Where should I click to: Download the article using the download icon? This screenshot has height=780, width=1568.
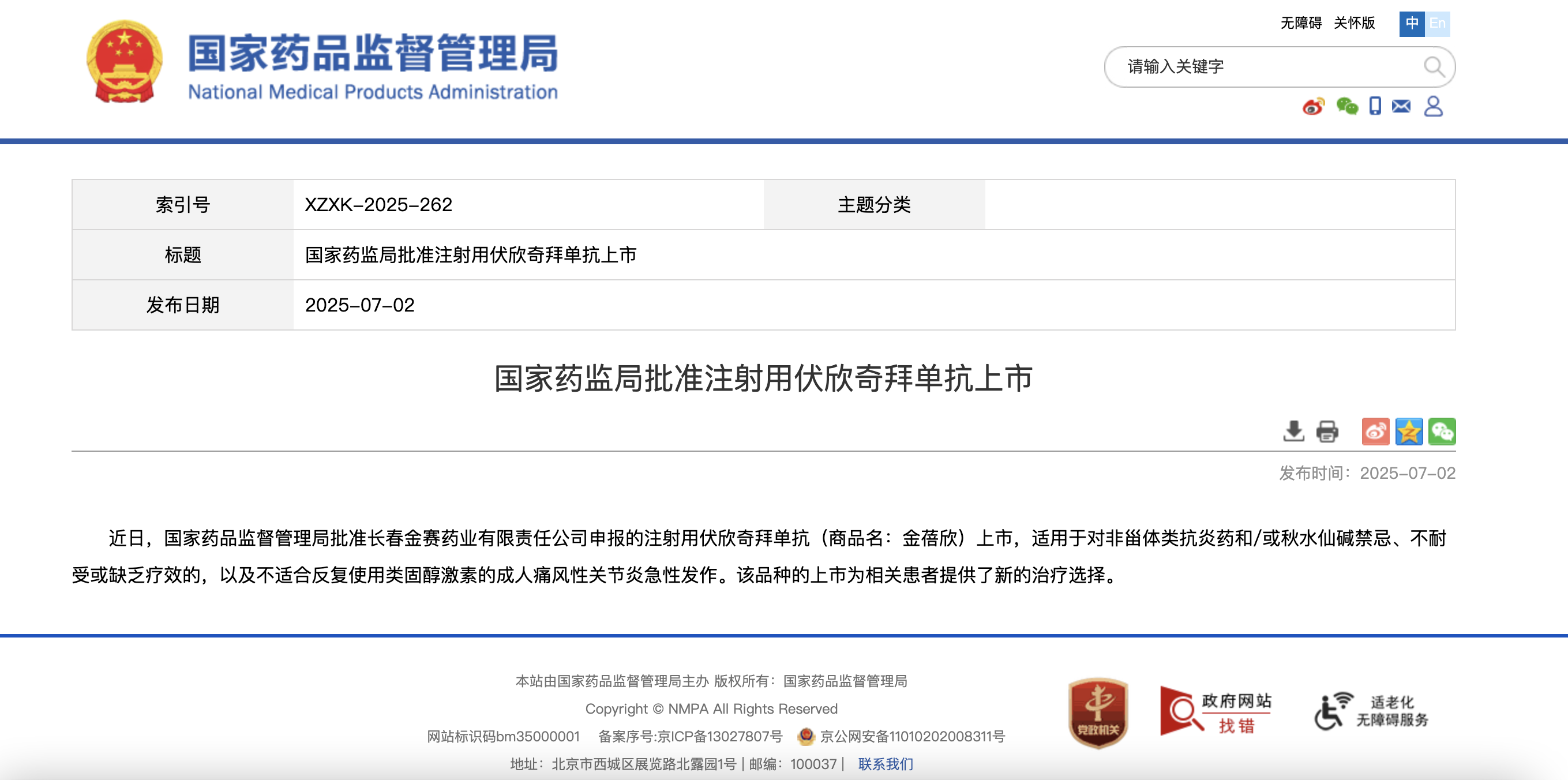tap(1293, 431)
